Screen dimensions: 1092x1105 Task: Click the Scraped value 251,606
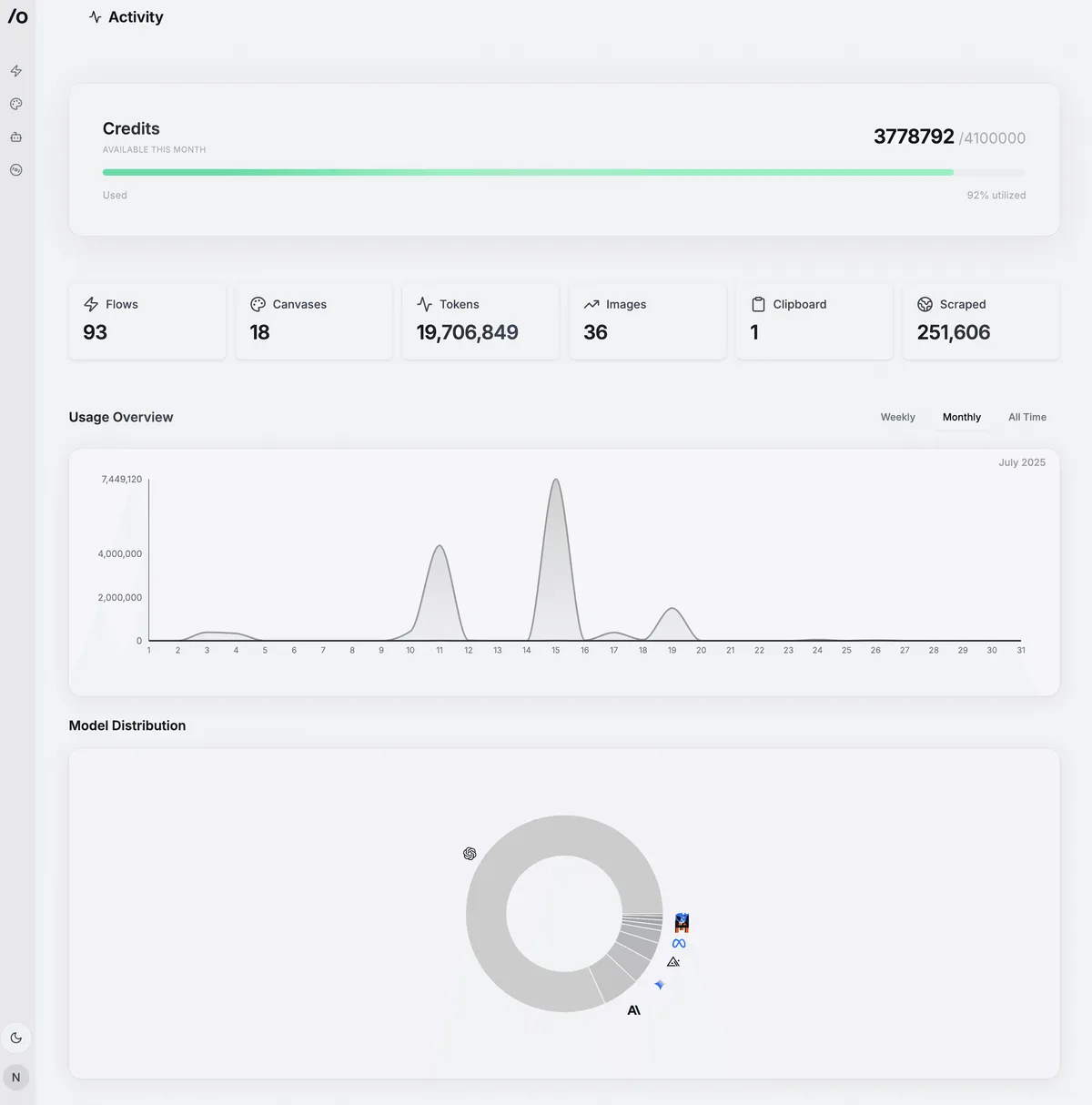tap(954, 332)
